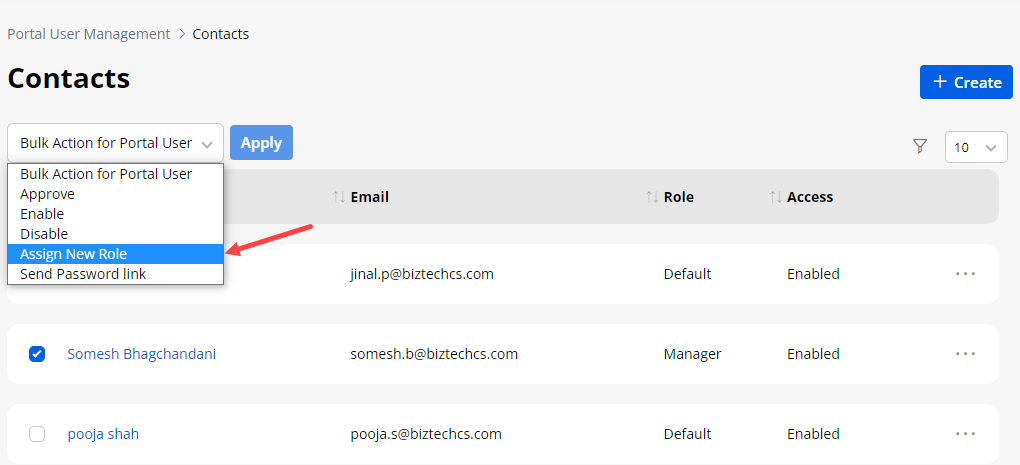Uncheck Somesh Bhagchandani's checkbox
This screenshot has width=1020, height=465.
(x=37, y=353)
